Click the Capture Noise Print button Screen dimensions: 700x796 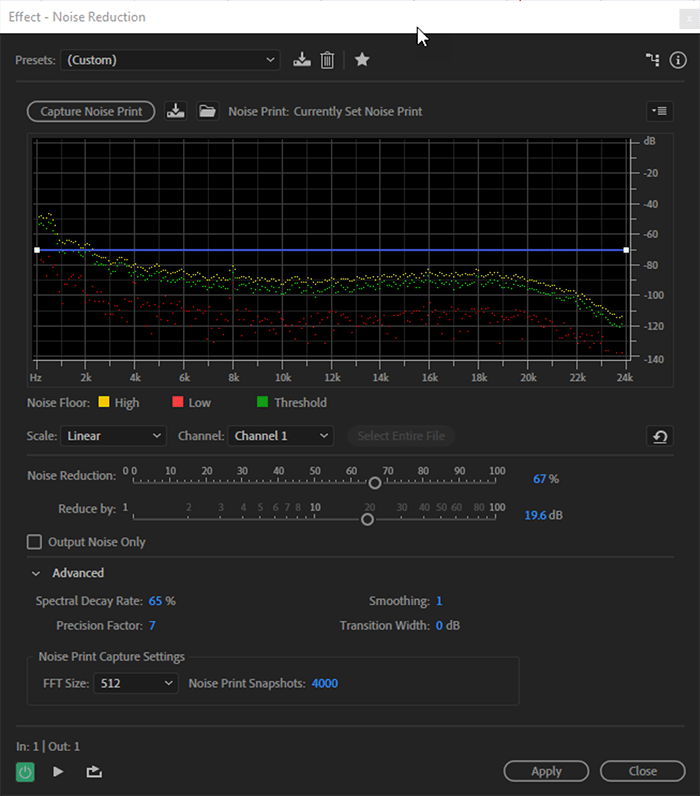[91, 111]
